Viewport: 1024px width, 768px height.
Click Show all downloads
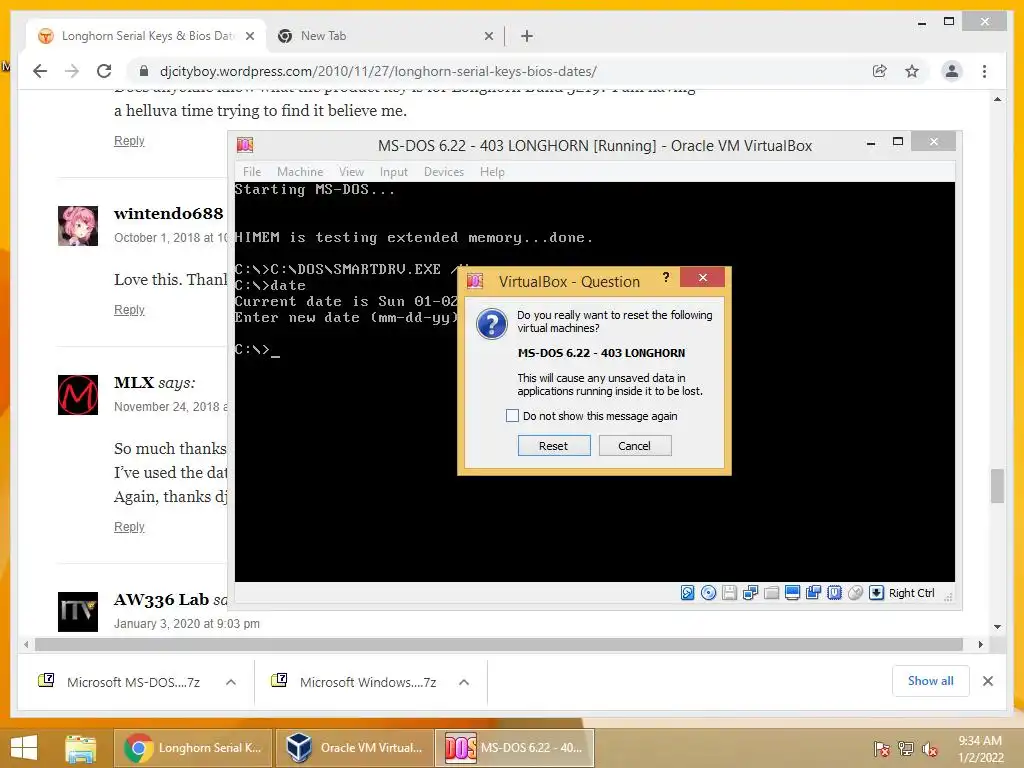[x=931, y=681]
